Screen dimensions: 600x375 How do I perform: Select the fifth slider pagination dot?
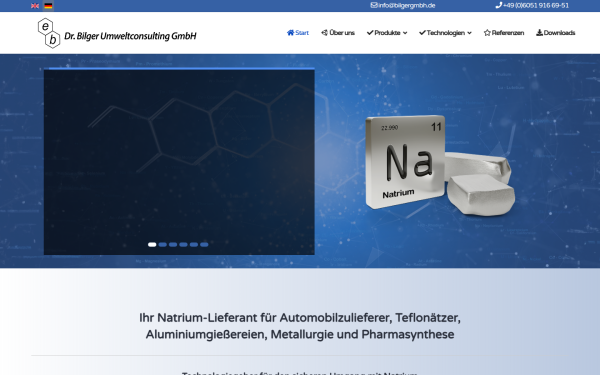[x=194, y=245]
